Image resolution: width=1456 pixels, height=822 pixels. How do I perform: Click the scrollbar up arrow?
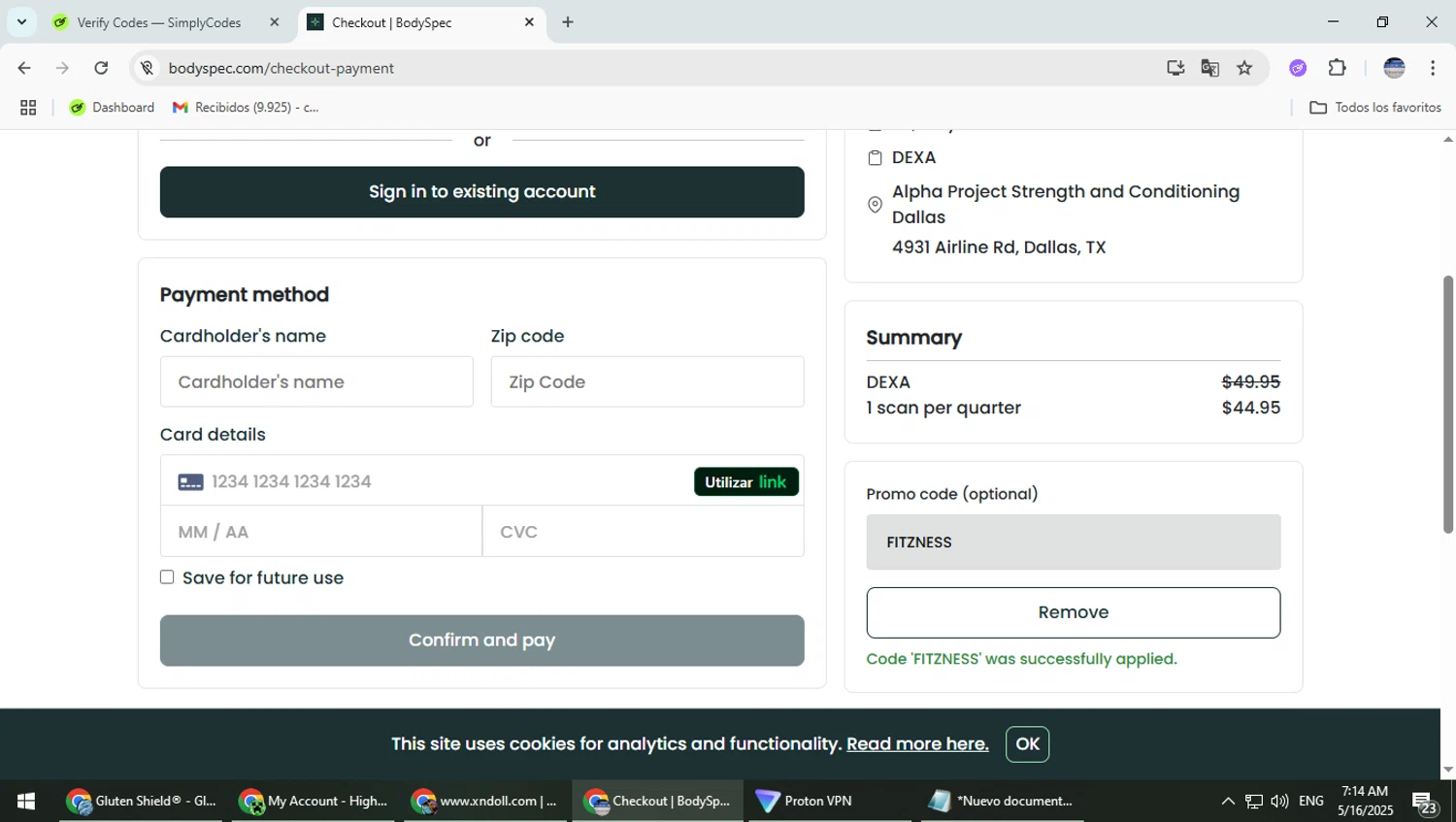click(1447, 140)
